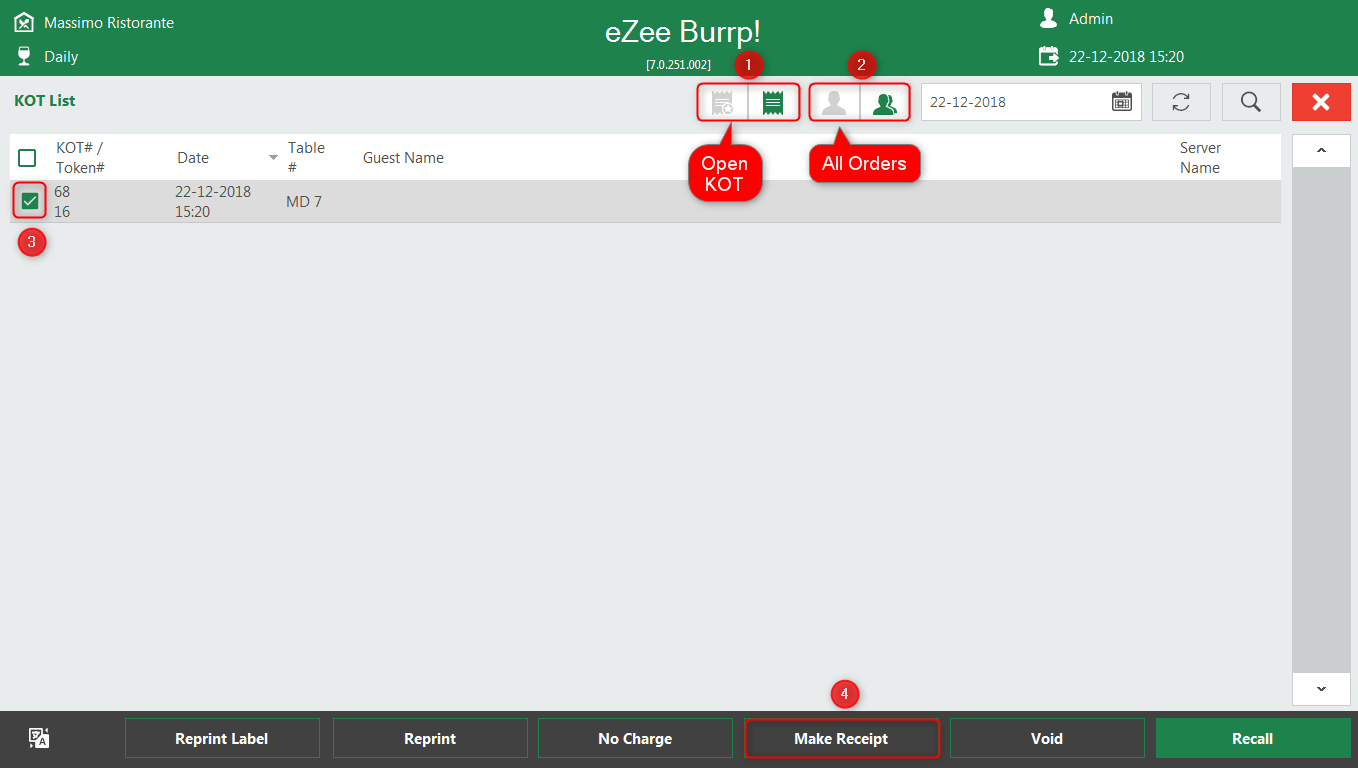Refresh the KOT list

tap(1181, 102)
